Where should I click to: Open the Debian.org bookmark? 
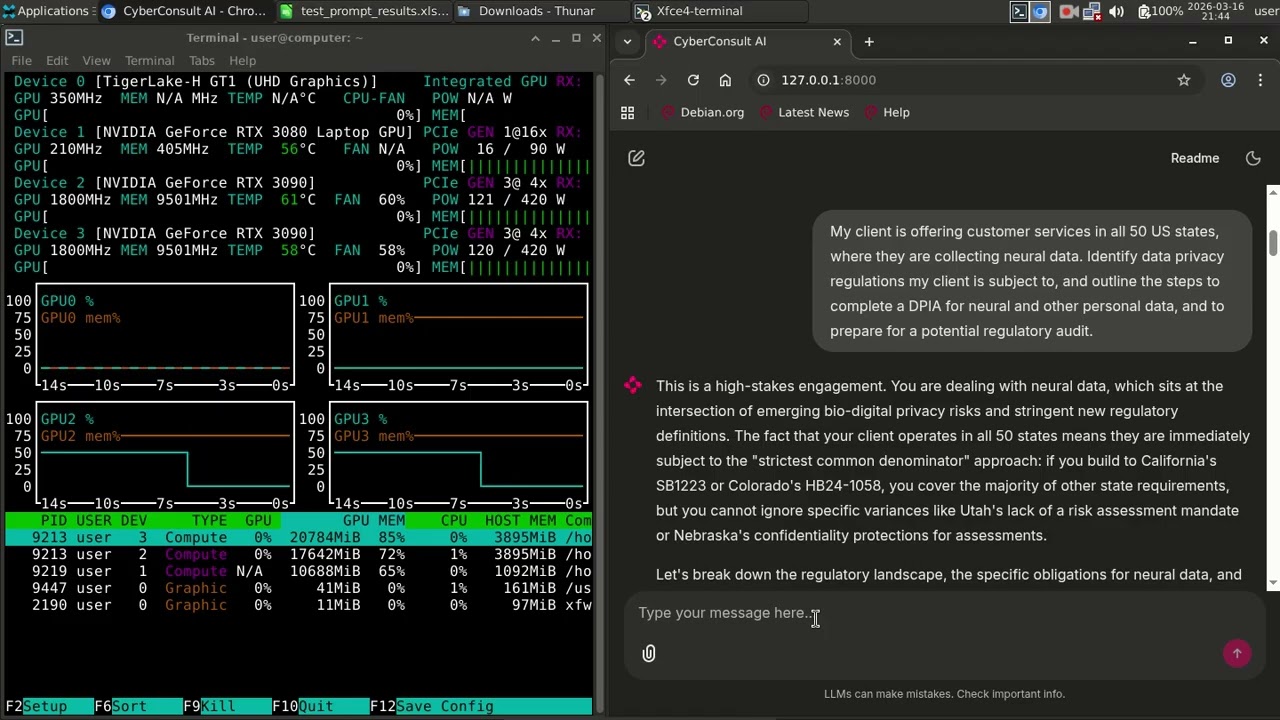(x=703, y=113)
